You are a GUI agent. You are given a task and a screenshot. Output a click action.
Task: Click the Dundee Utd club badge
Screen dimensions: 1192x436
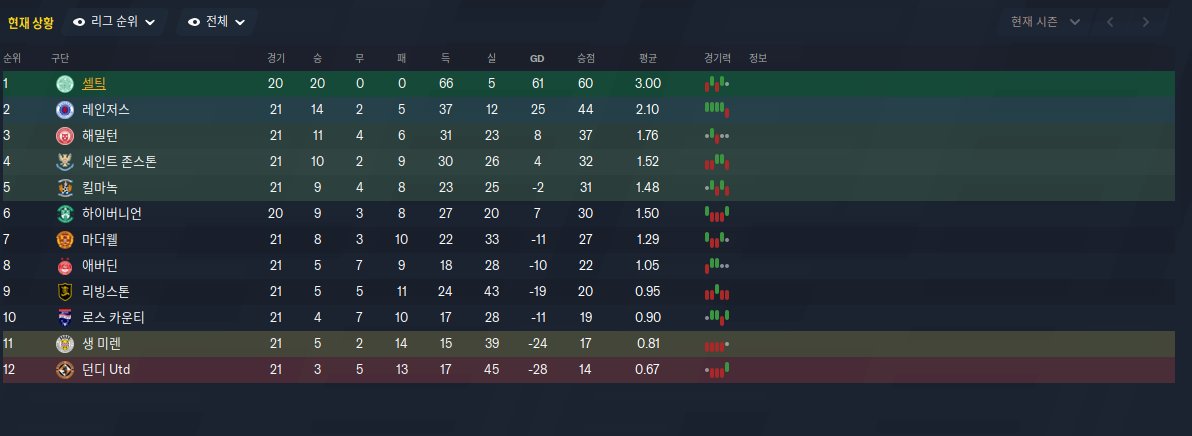(x=65, y=370)
